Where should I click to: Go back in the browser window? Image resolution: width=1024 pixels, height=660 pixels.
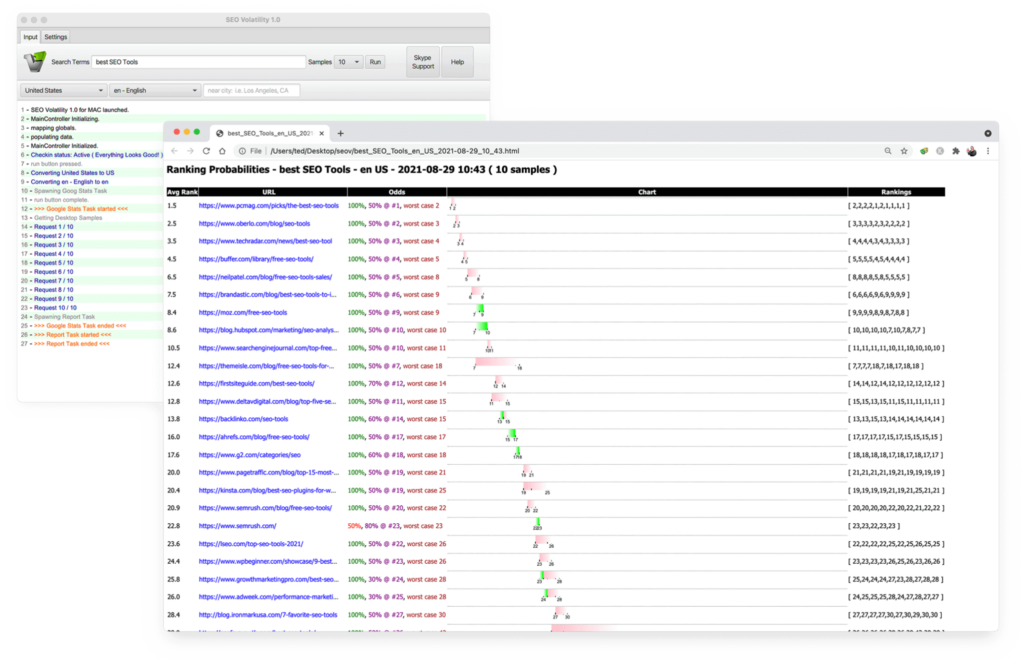pyautogui.click(x=174, y=151)
